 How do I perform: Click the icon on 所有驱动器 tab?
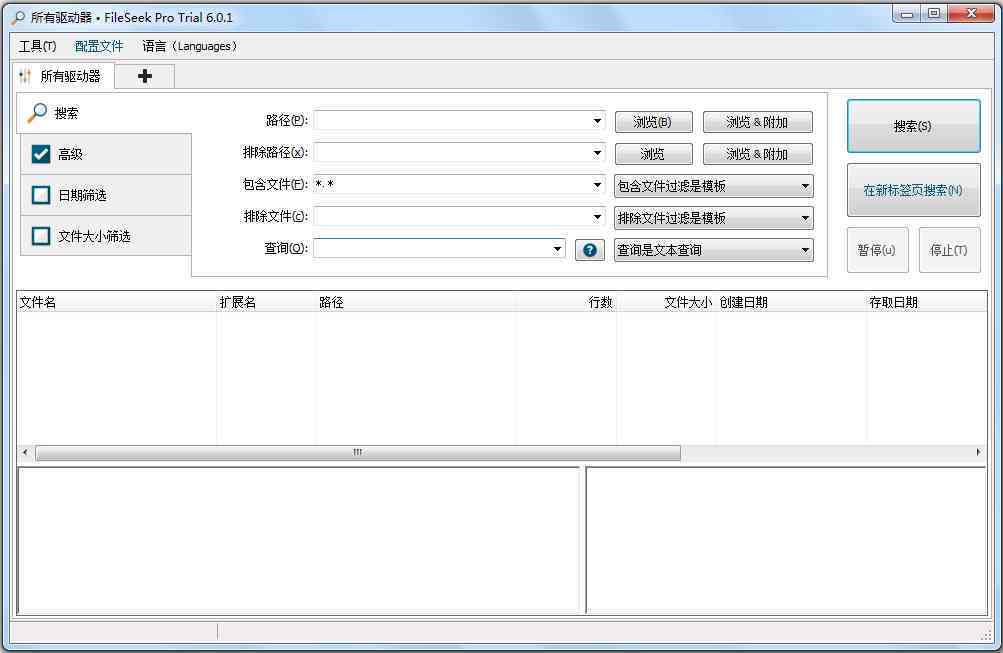point(26,77)
